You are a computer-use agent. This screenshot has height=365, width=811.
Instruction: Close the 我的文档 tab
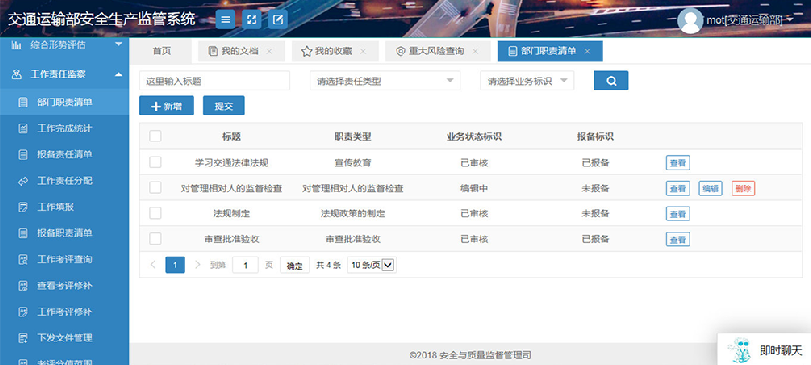tap(269, 51)
